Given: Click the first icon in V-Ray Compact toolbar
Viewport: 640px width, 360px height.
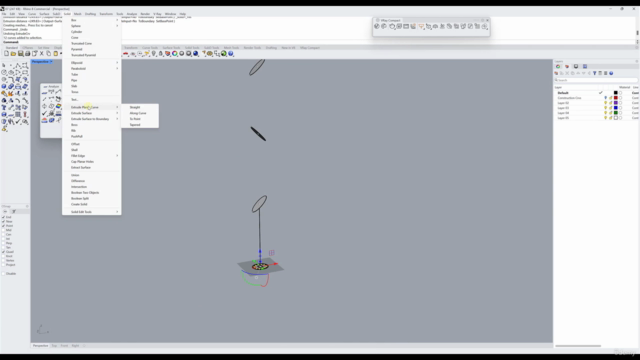Looking at the screenshot, I should (377, 26).
